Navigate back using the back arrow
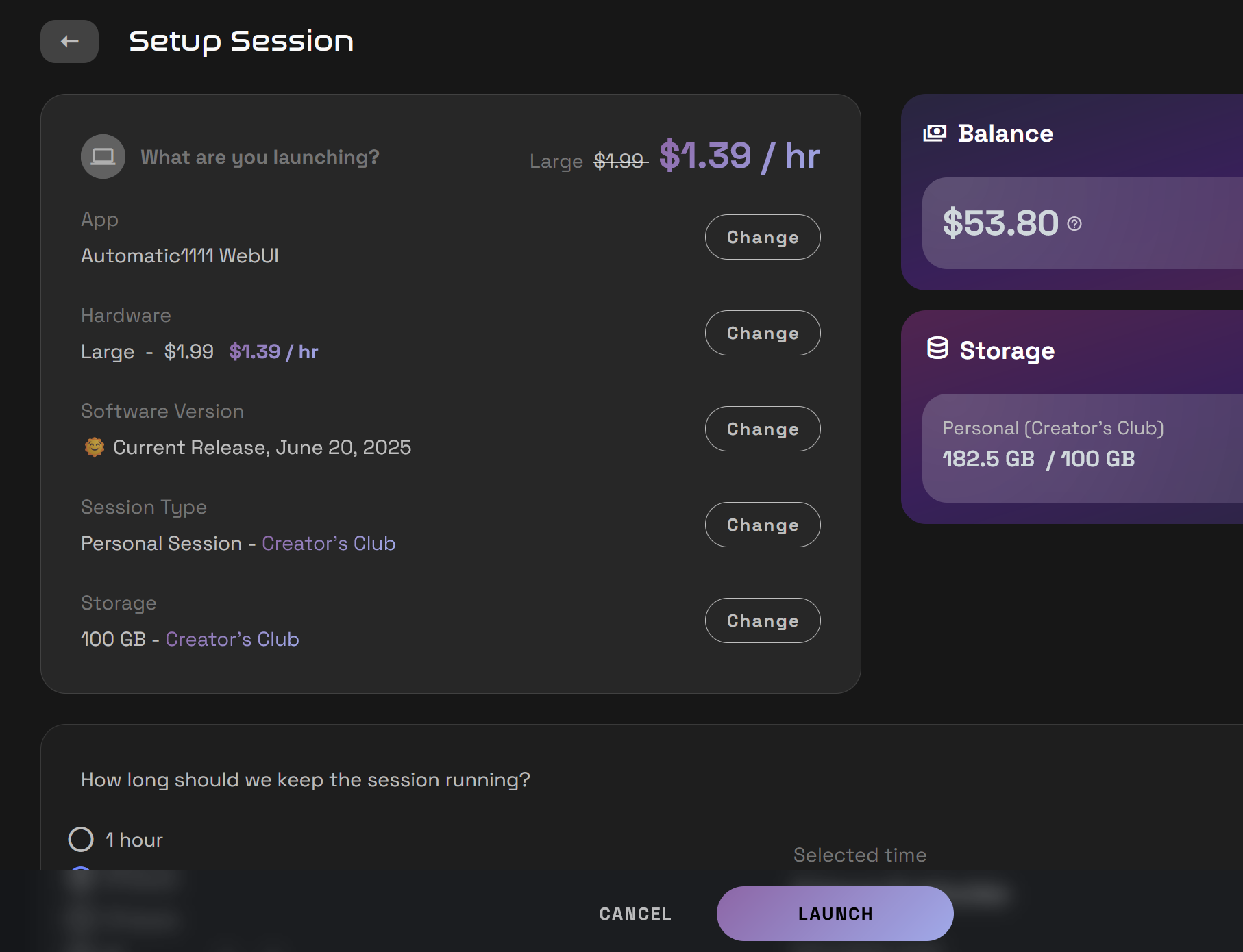Viewport: 1243px width, 952px height. tap(69, 41)
